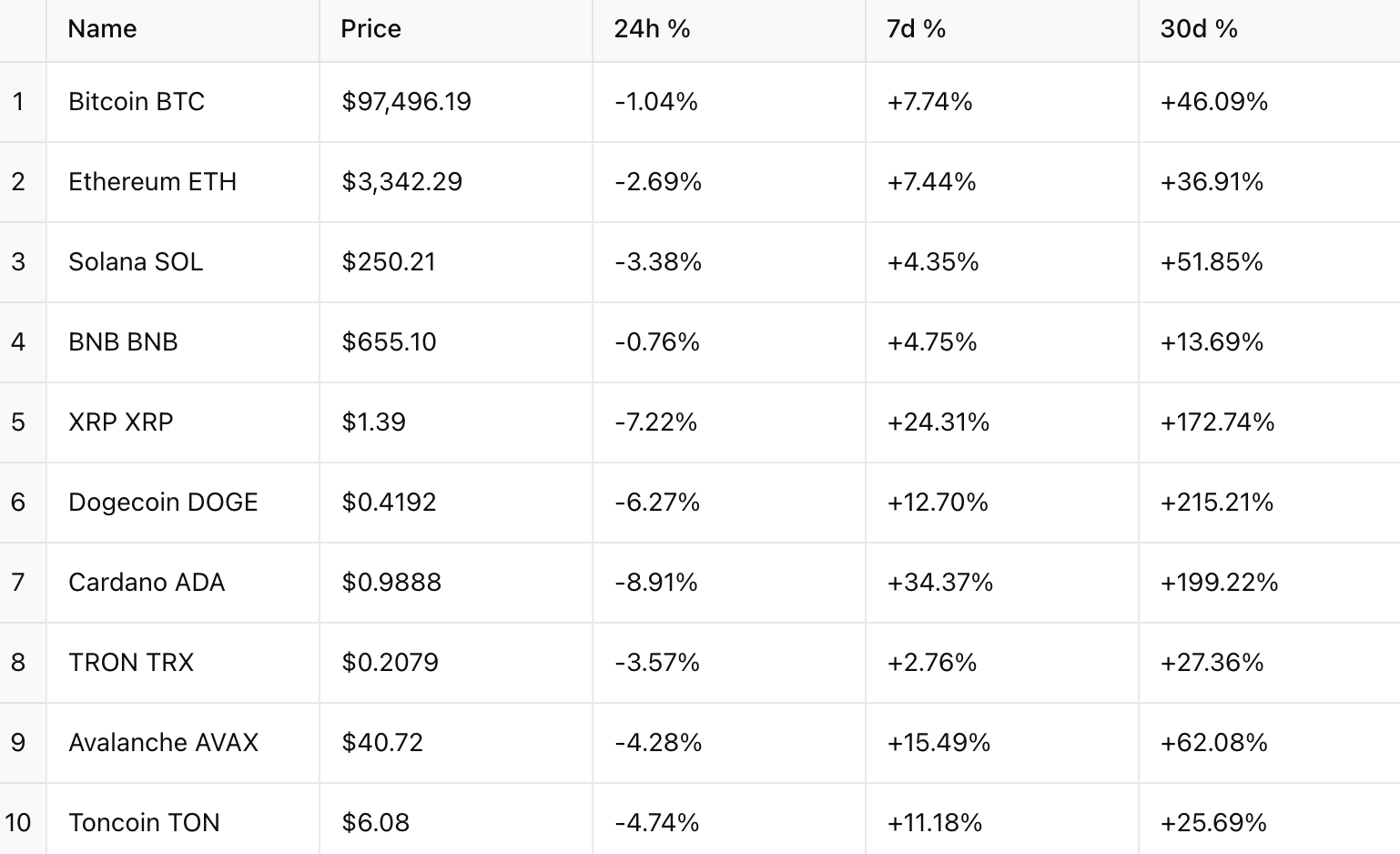Open the Bitcoin BTC link
This screenshot has width=1400, height=854.
tap(137, 101)
